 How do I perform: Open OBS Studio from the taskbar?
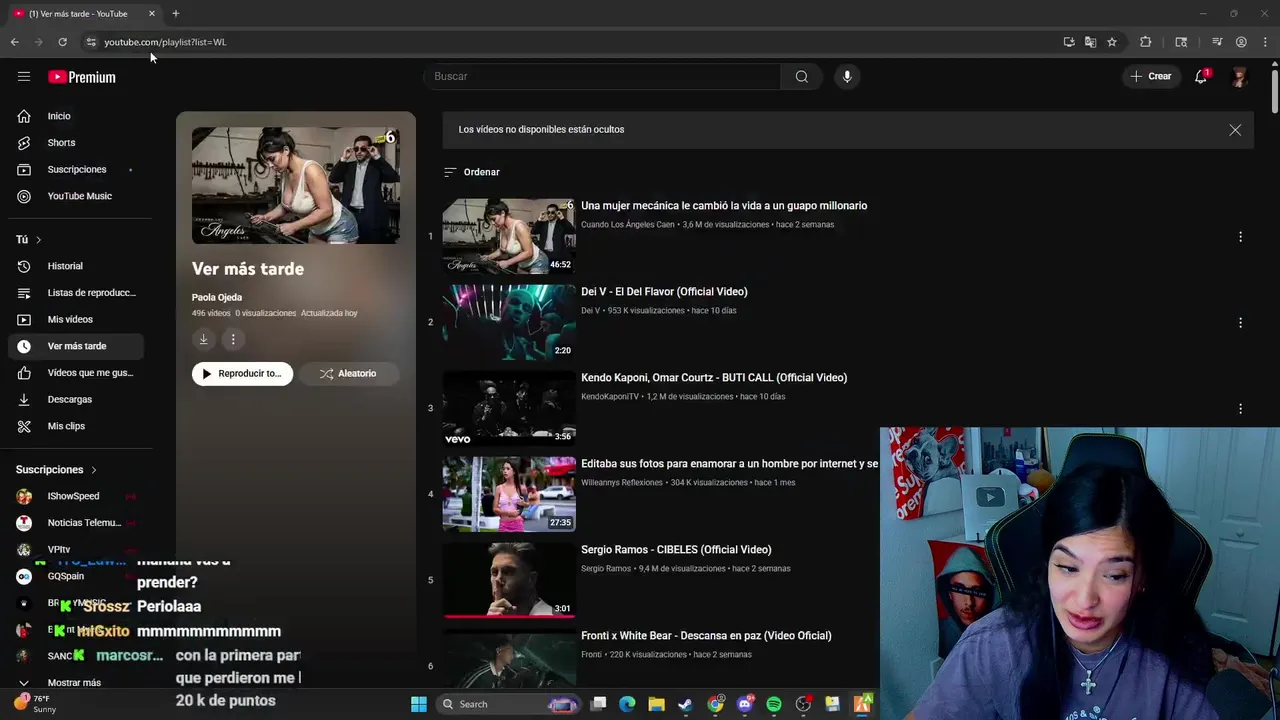(x=803, y=704)
